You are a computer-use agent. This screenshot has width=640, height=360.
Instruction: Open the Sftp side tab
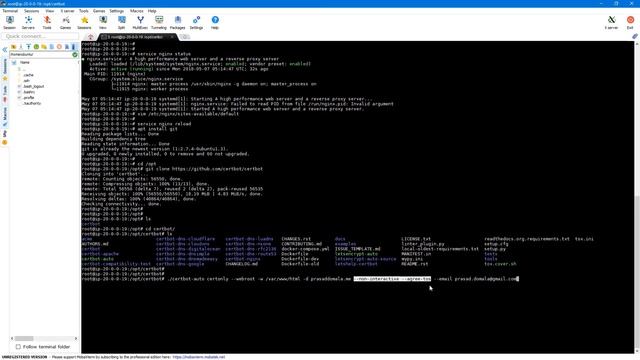[5, 137]
